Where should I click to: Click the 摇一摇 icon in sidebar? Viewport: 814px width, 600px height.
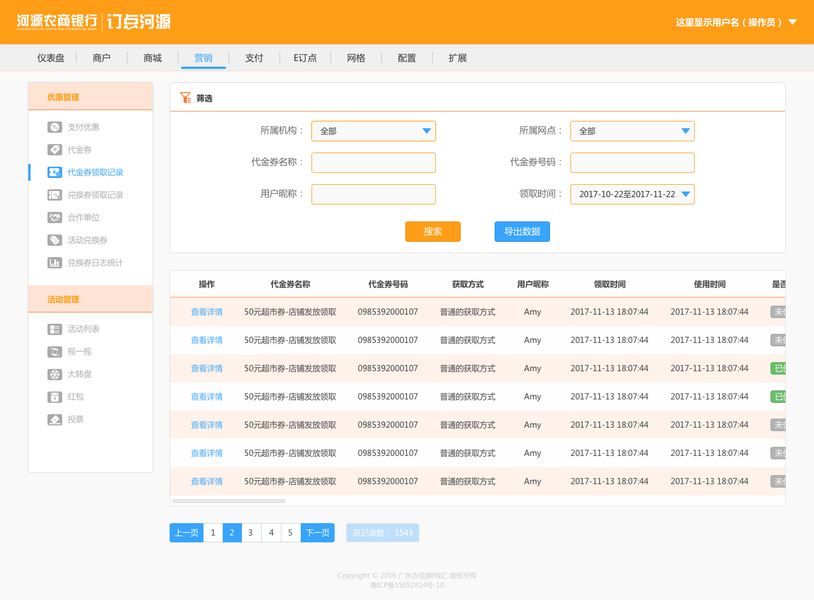55,352
